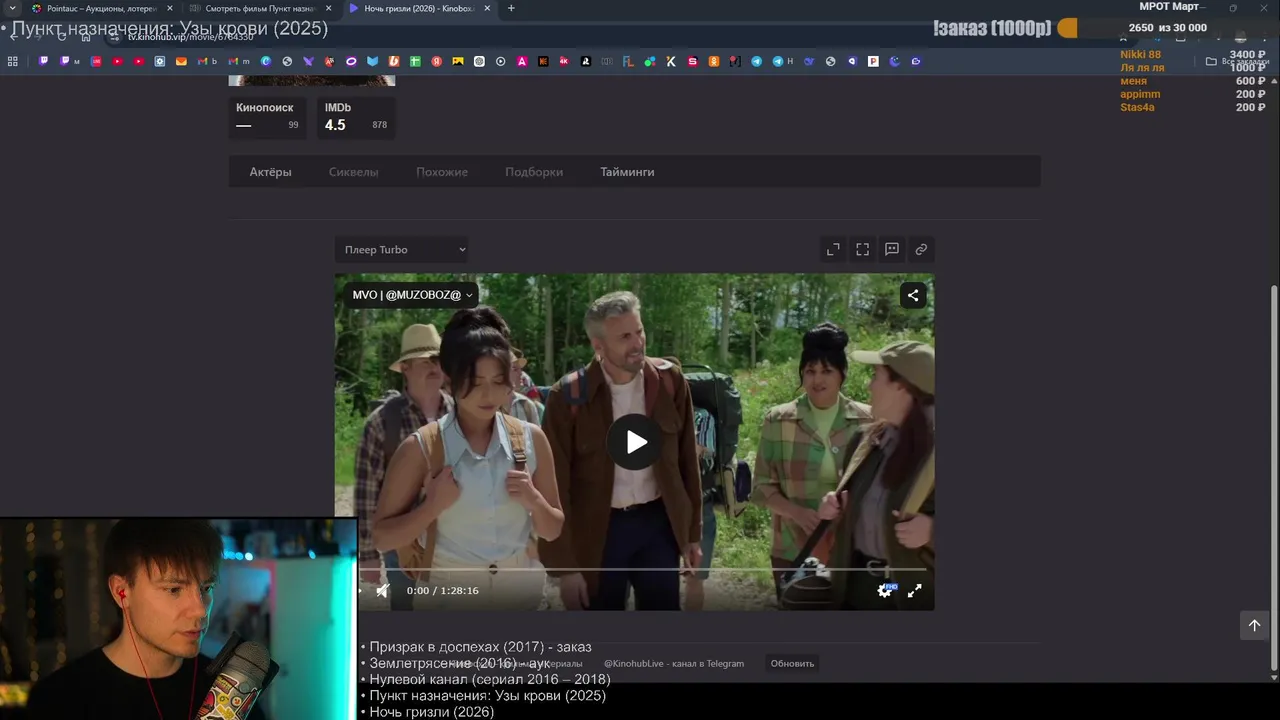Click the share icon on the video
Viewport: 1280px width, 720px height.
pyautogui.click(x=913, y=295)
